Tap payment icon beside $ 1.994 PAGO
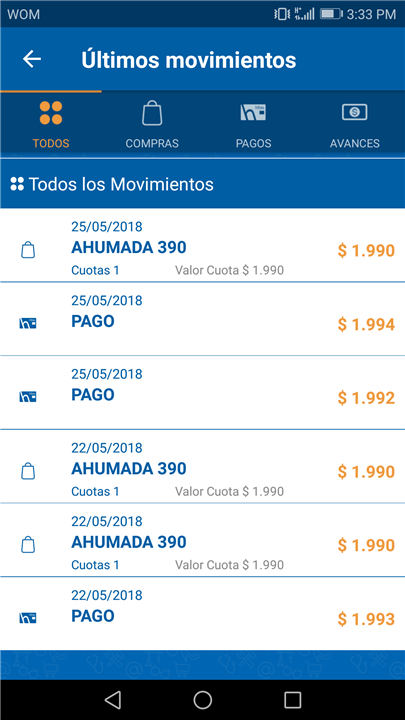405x720 pixels. pos(28,324)
